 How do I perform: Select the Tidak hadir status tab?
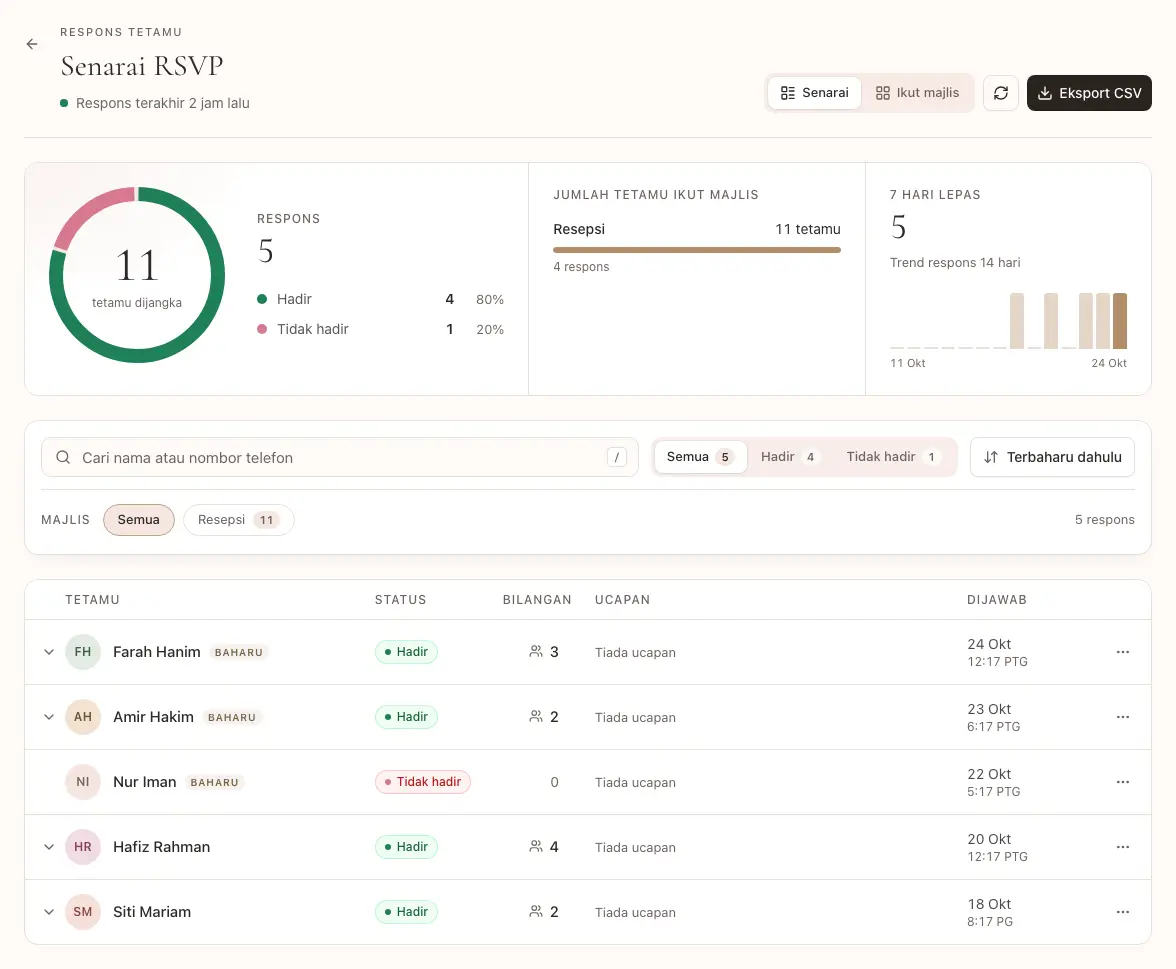pyautogui.click(x=893, y=457)
